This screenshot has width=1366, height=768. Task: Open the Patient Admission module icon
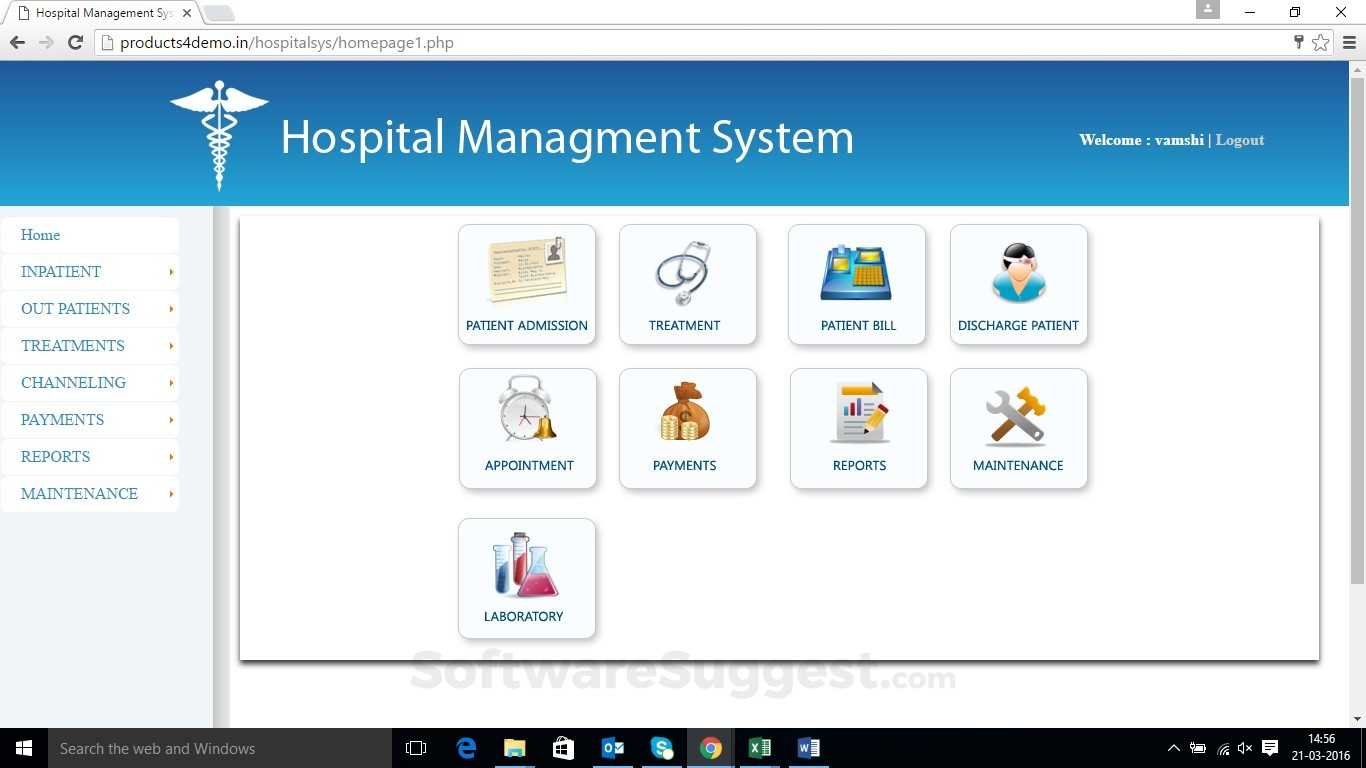click(527, 270)
